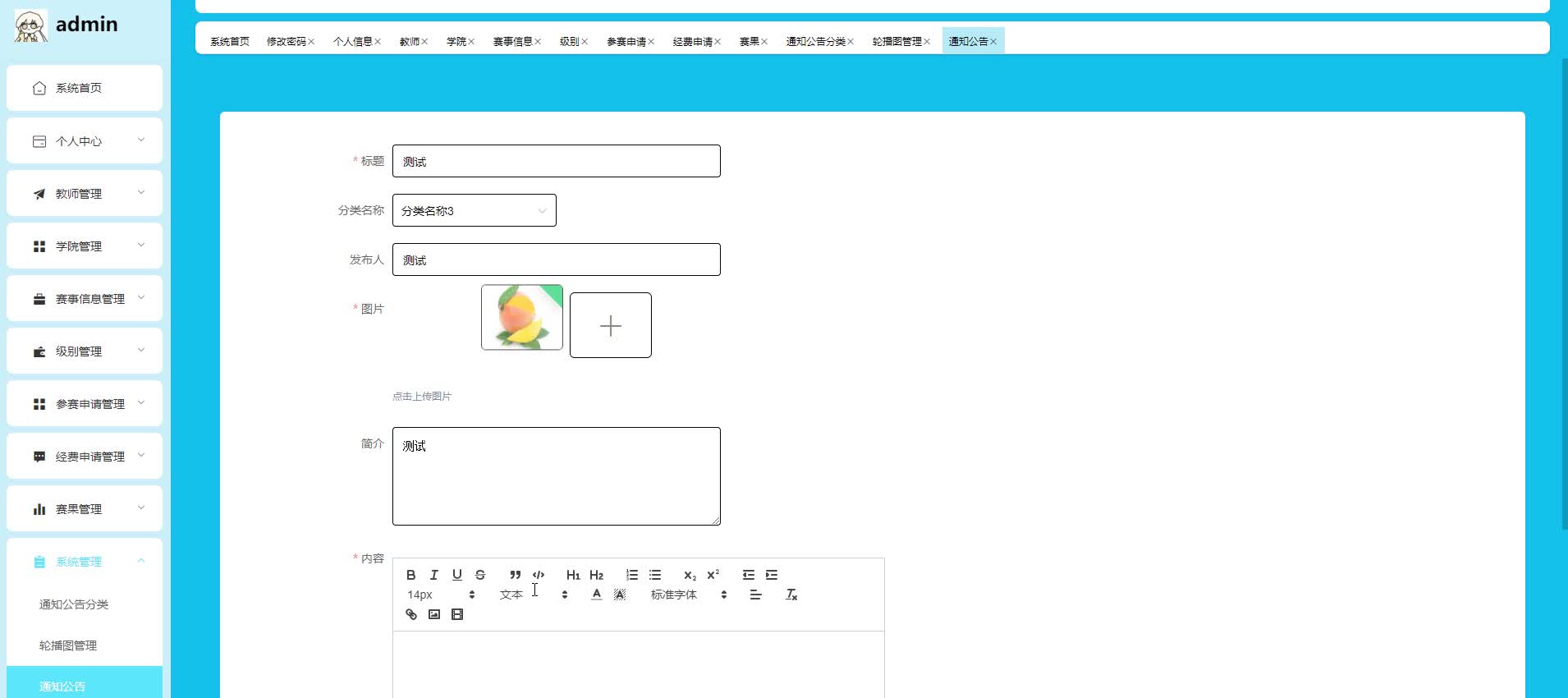Close the 赛果 tab
The image size is (1568, 698).
click(764, 42)
